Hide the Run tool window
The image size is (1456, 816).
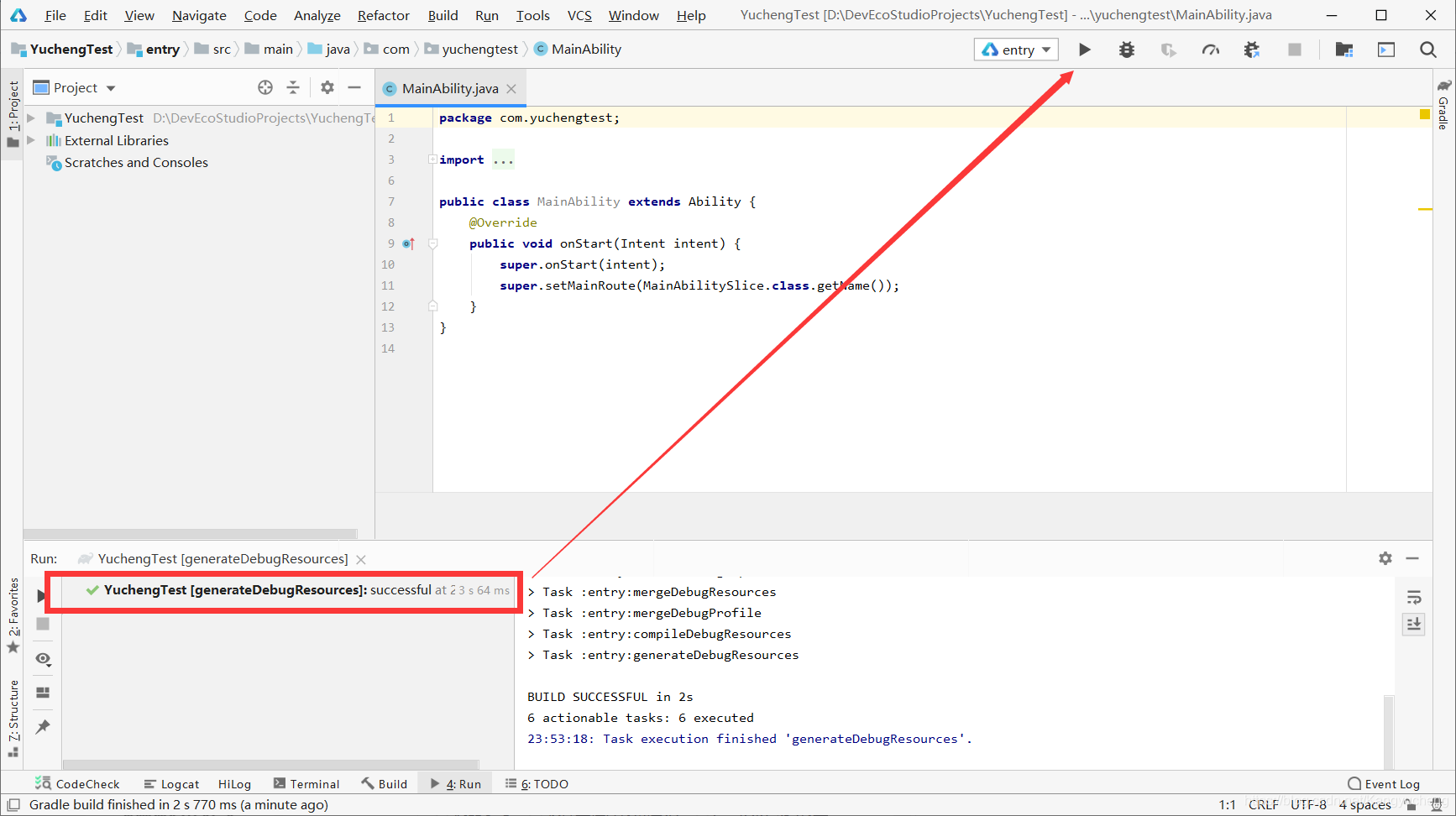point(1412,558)
